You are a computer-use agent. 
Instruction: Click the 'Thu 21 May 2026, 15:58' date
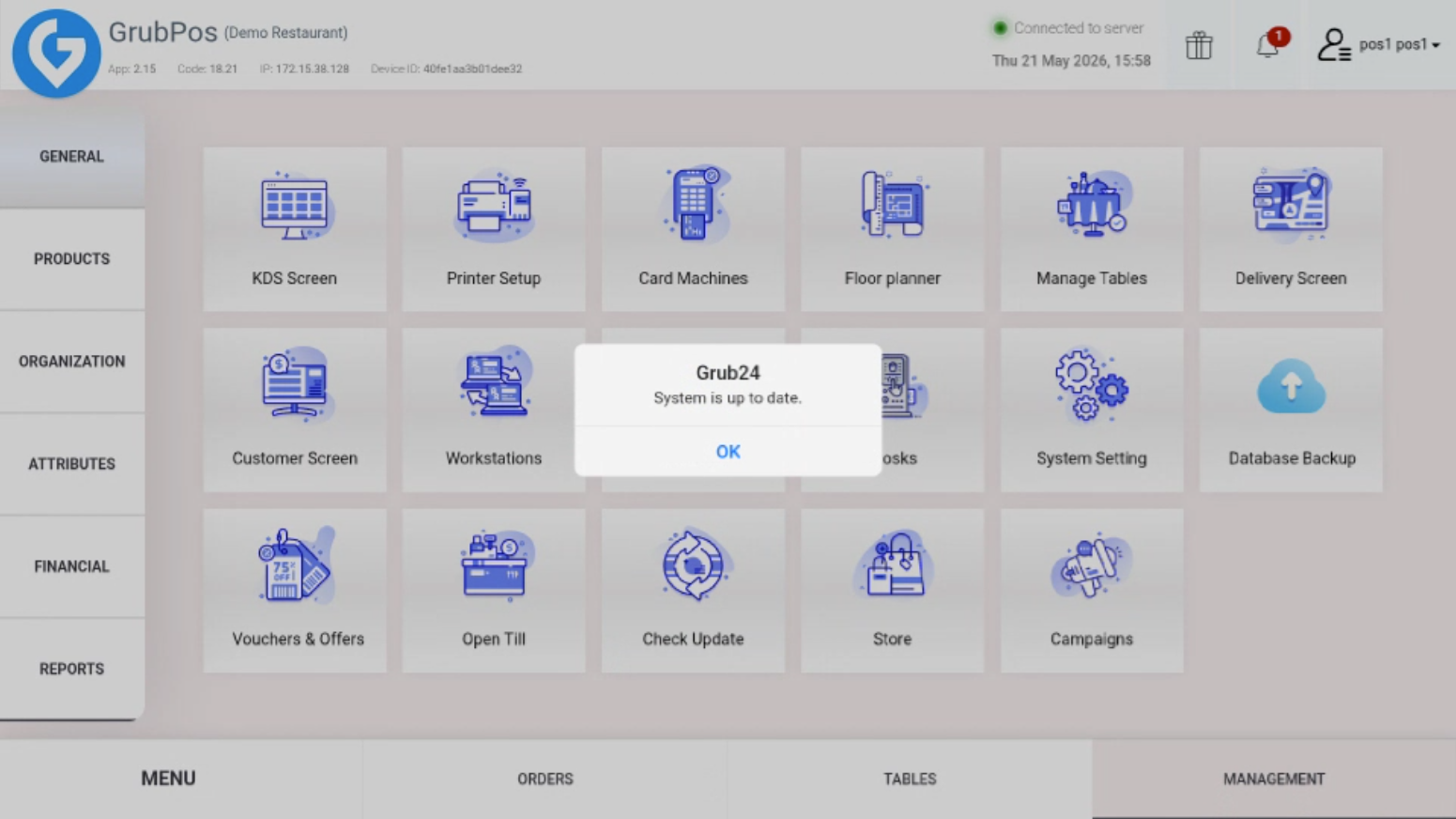click(1071, 60)
